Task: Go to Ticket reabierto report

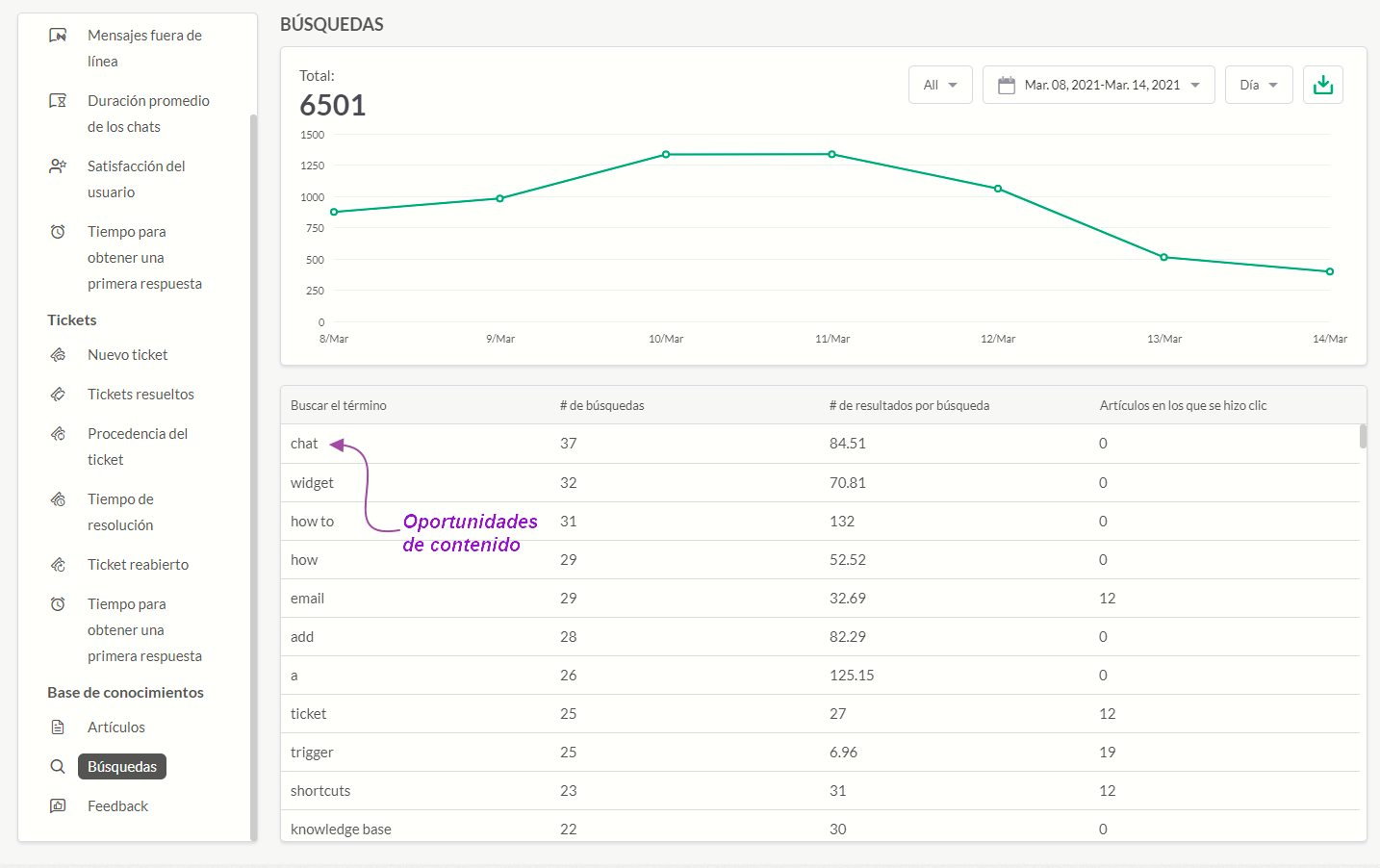Action: (x=138, y=565)
